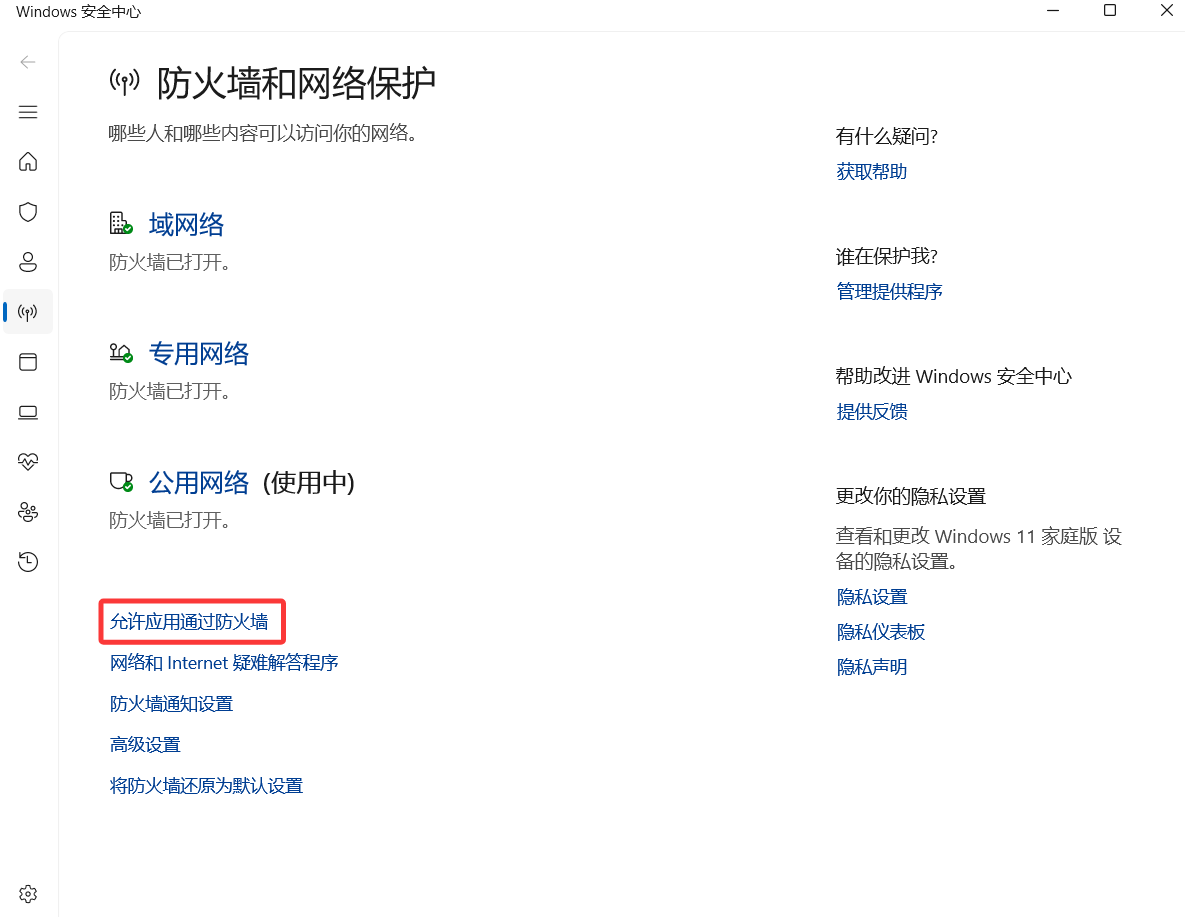Screen dimensions: 1185x917
Task: Go back using the back arrow
Action: pos(28,62)
